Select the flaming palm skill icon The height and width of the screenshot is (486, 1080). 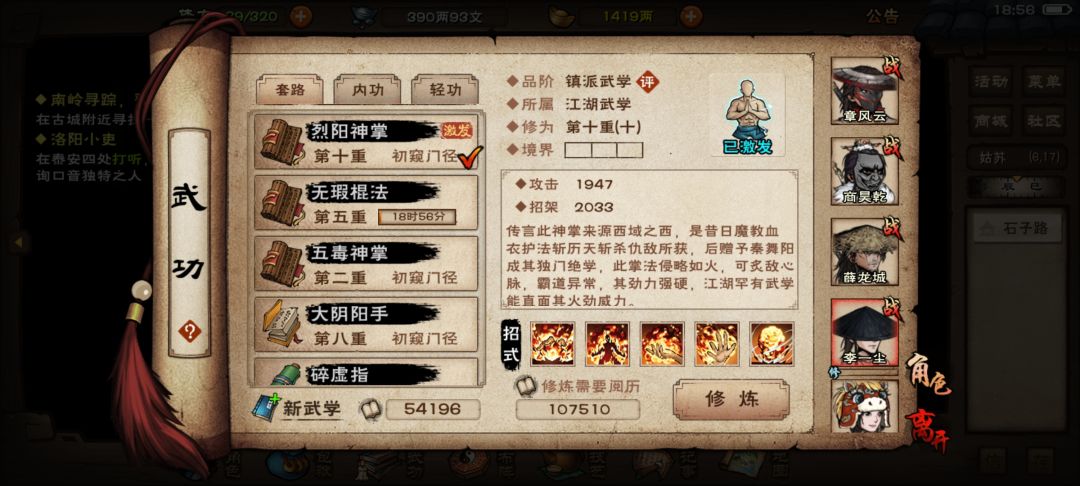coord(717,344)
